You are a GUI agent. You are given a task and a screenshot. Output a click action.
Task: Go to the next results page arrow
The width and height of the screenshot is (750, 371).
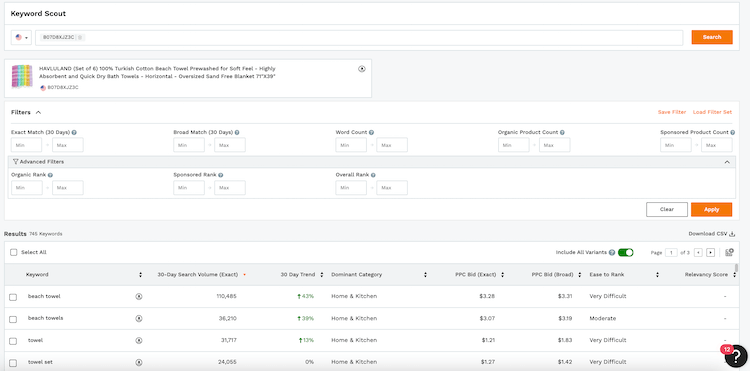pos(710,252)
